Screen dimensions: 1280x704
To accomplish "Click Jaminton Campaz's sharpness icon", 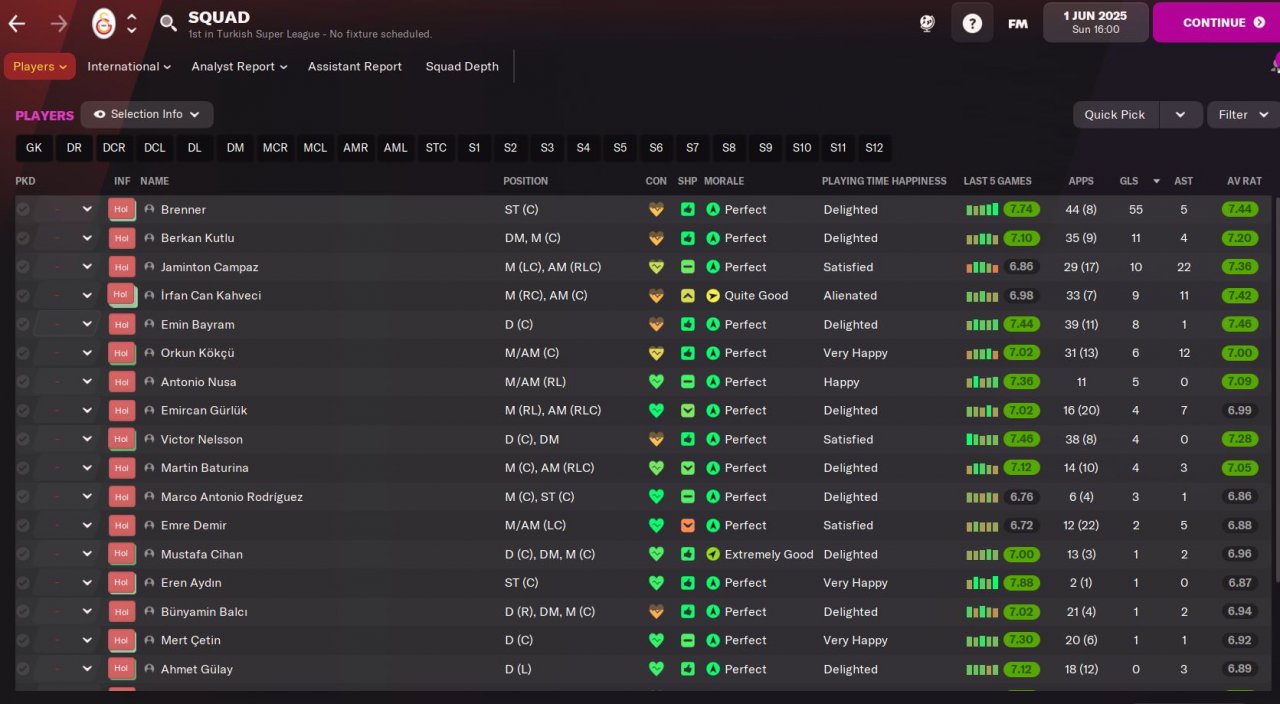I will click(688, 267).
